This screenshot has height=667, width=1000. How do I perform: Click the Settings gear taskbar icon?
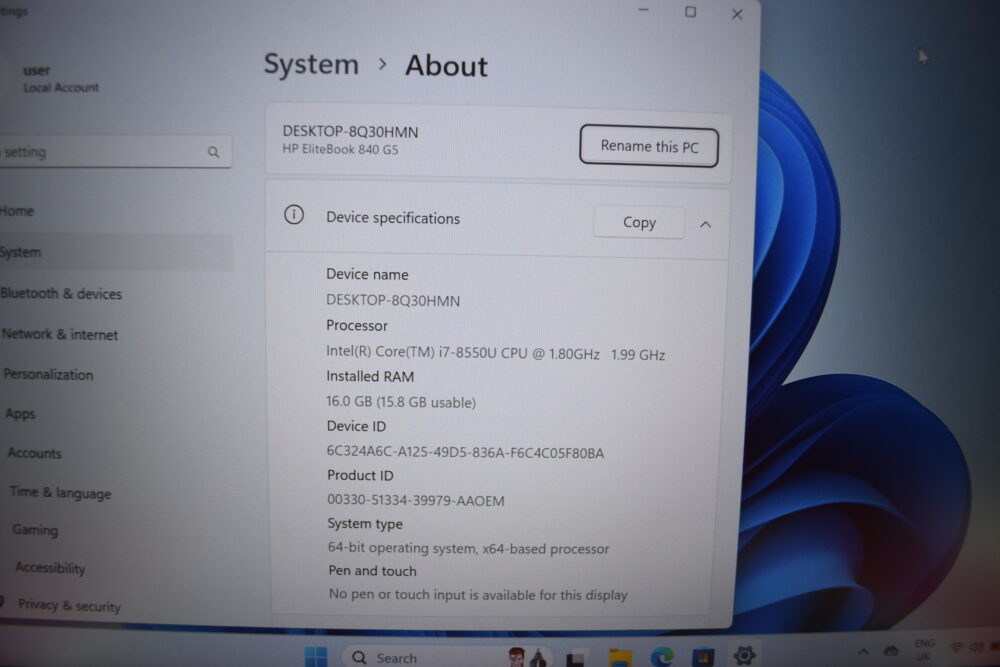(744, 654)
